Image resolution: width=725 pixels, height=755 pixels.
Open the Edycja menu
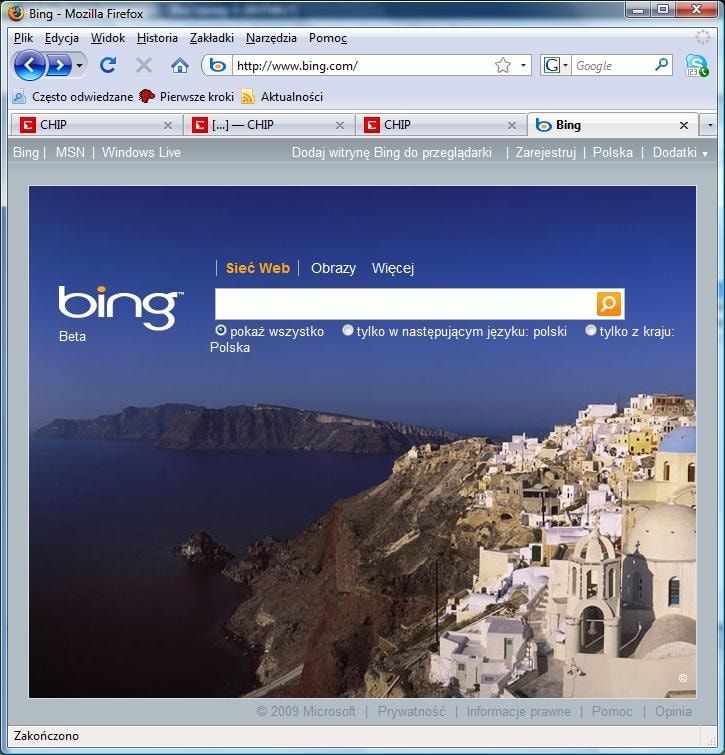coord(62,38)
